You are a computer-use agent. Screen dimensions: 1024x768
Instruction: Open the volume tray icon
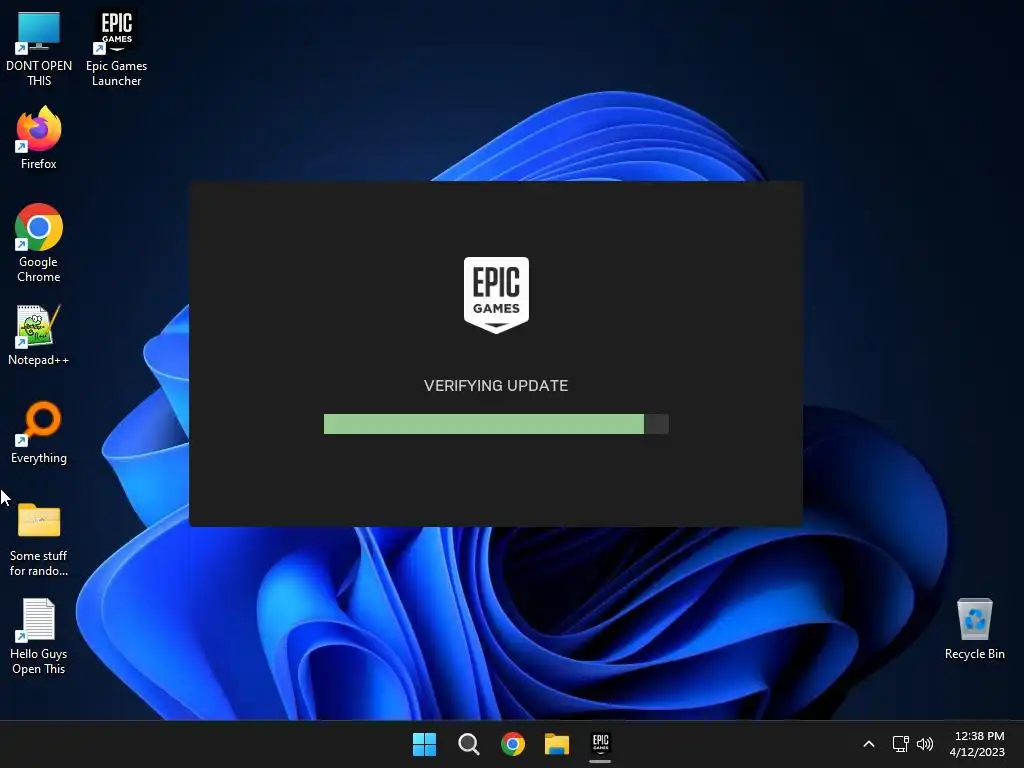click(x=925, y=744)
